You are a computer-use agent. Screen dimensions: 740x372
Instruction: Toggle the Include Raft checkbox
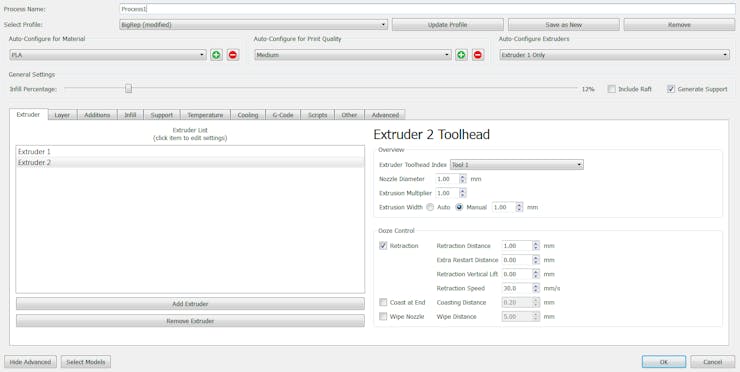(612, 89)
